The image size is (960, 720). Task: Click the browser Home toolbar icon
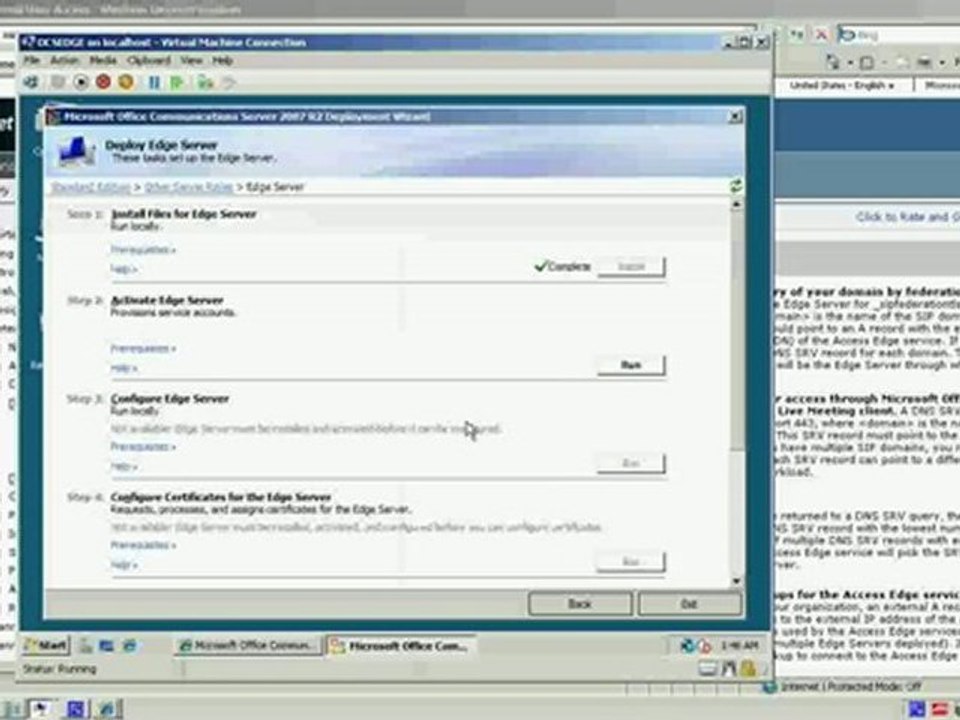pos(833,62)
